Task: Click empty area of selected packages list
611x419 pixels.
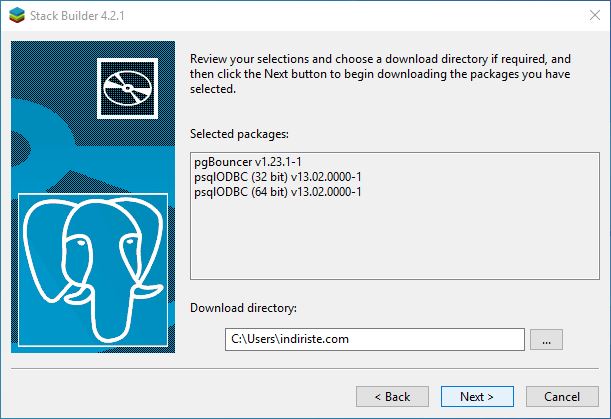Action: click(395, 240)
